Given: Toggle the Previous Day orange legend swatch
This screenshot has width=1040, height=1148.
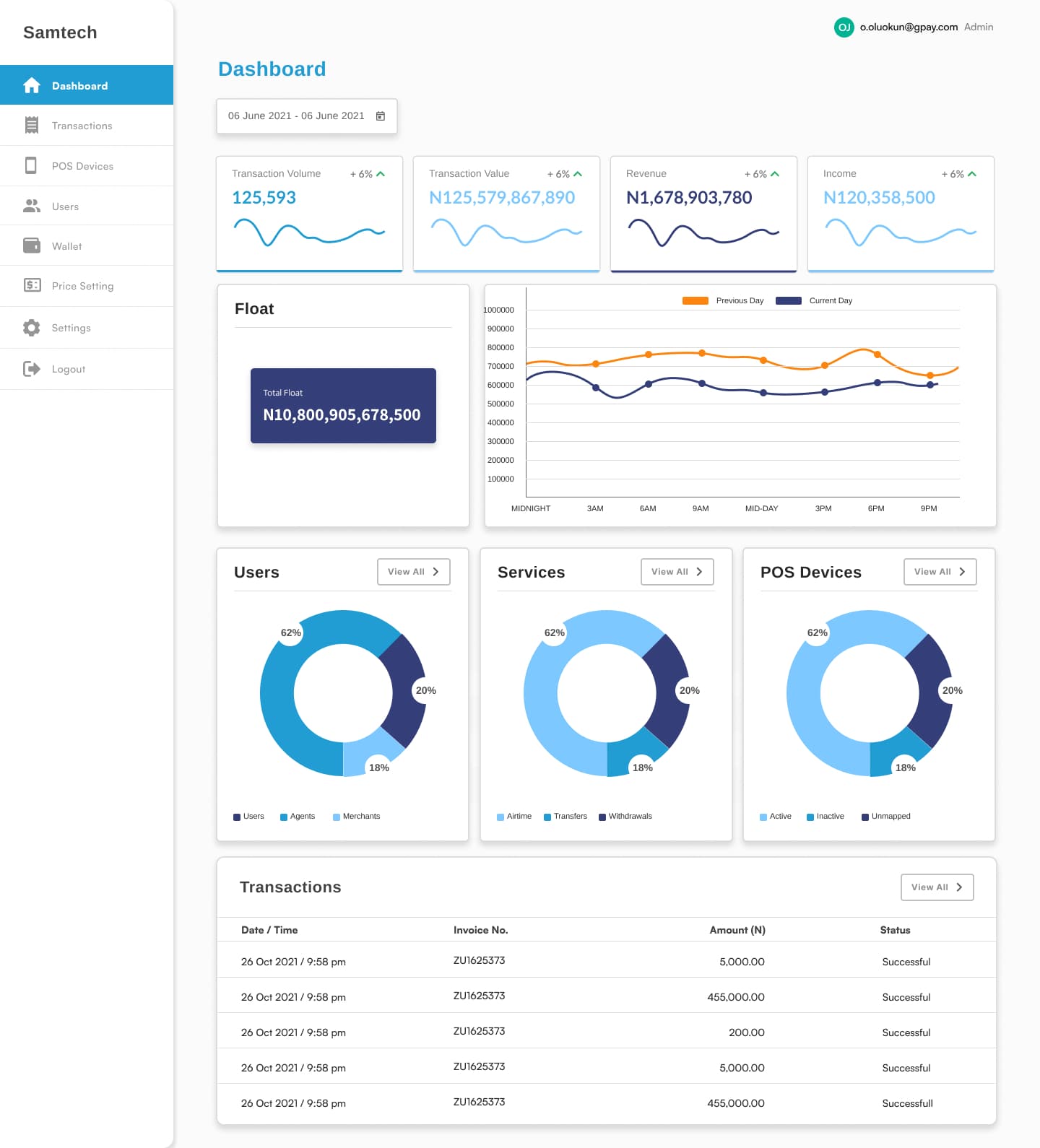Looking at the screenshot, I should (x=695, y=300).
